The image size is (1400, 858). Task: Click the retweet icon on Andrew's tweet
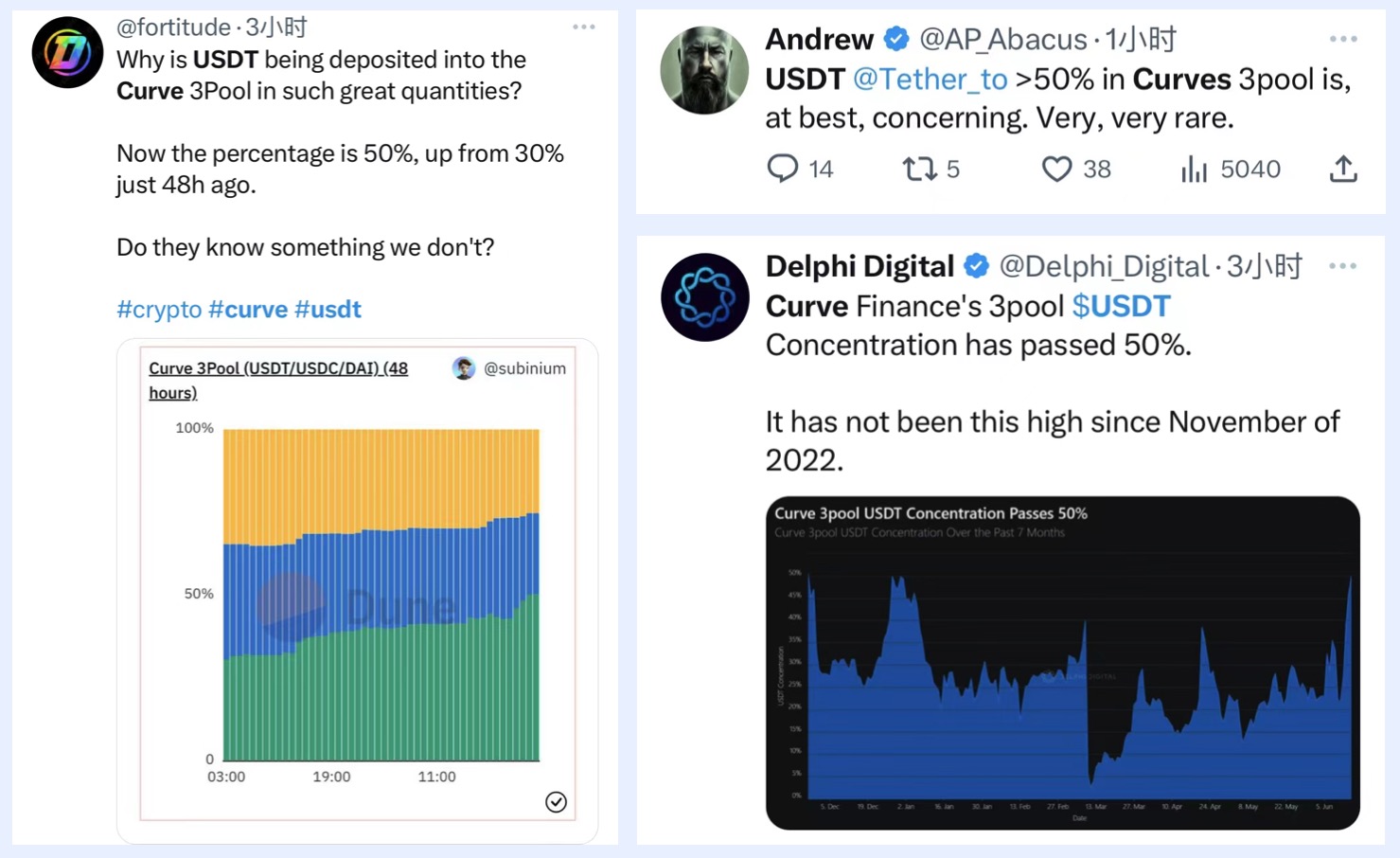click(918, 169)
